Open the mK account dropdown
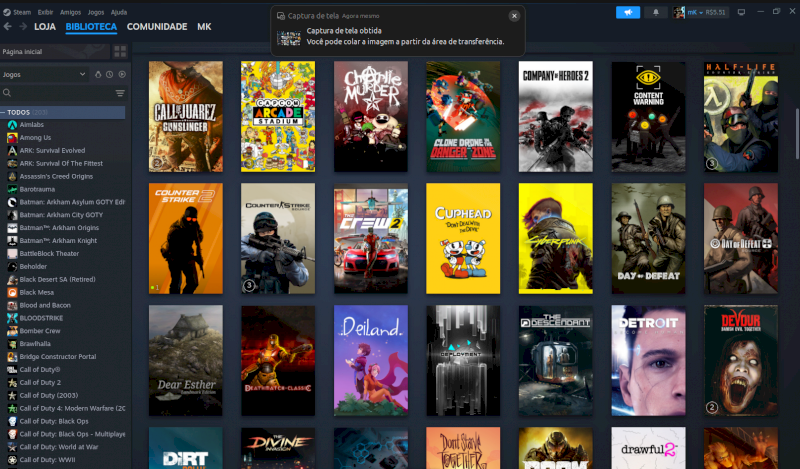 pos(700,12)
